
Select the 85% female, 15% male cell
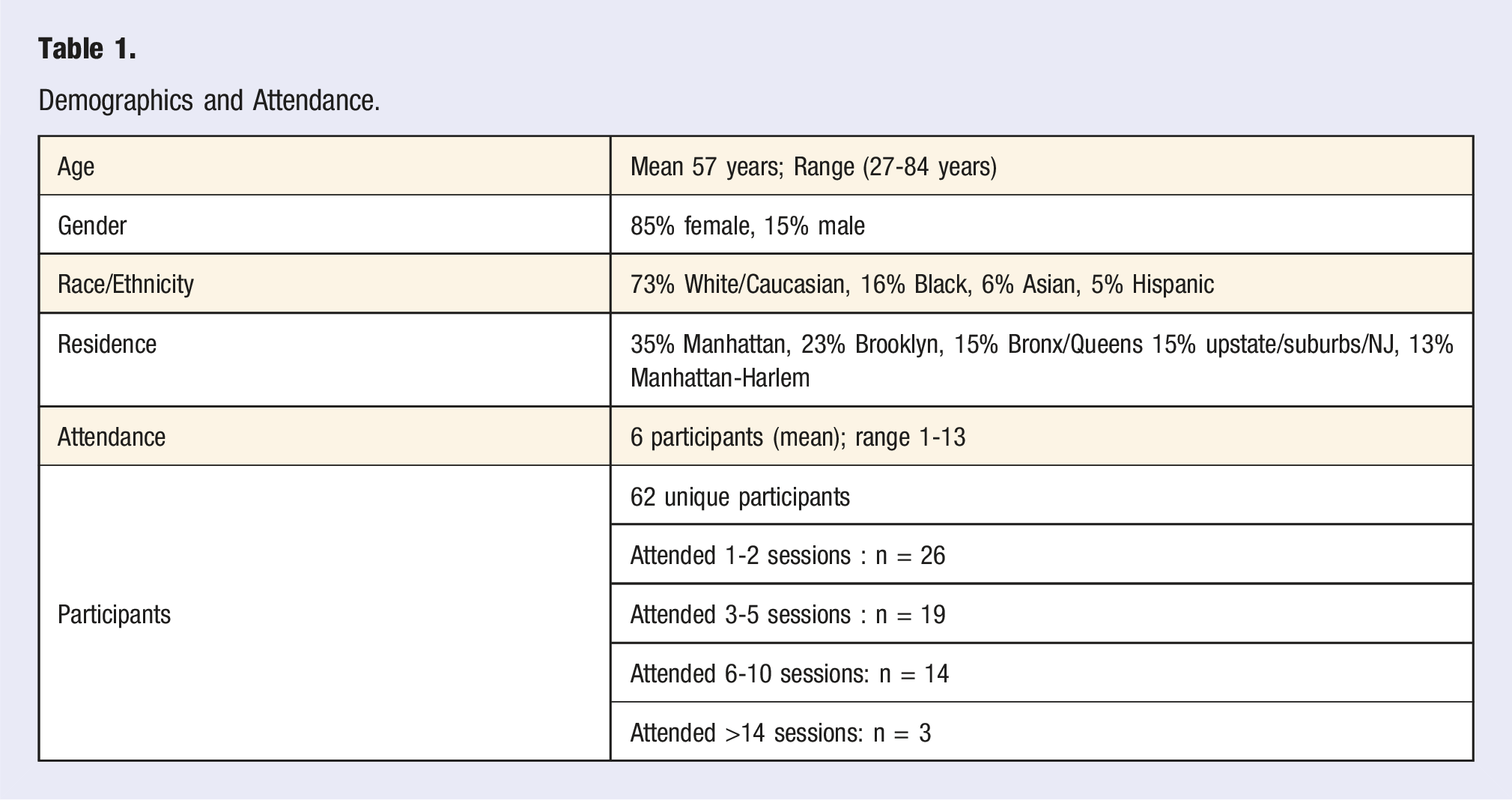[1042, 225]
